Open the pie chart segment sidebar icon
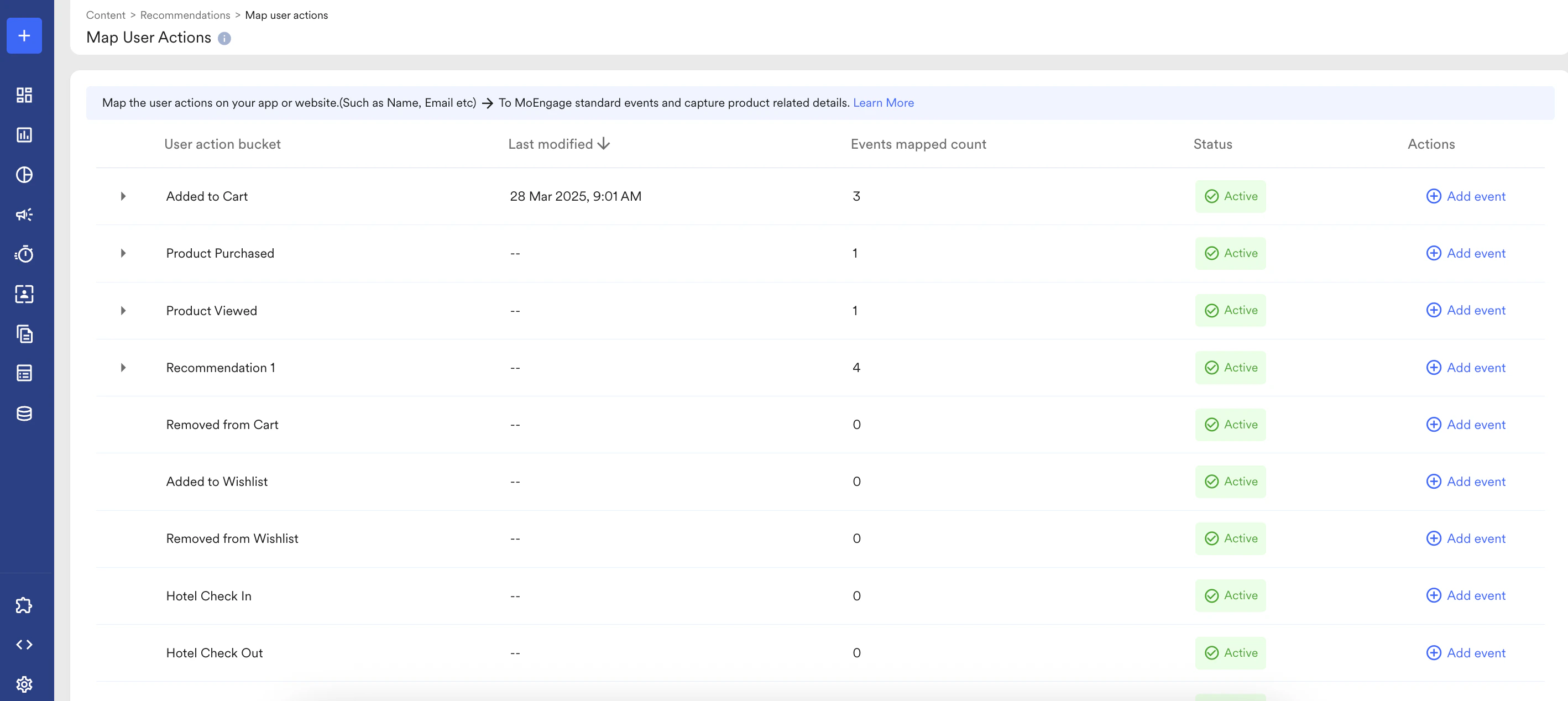This screenshot has height=701, width=1568. click(x=24, y=175)
